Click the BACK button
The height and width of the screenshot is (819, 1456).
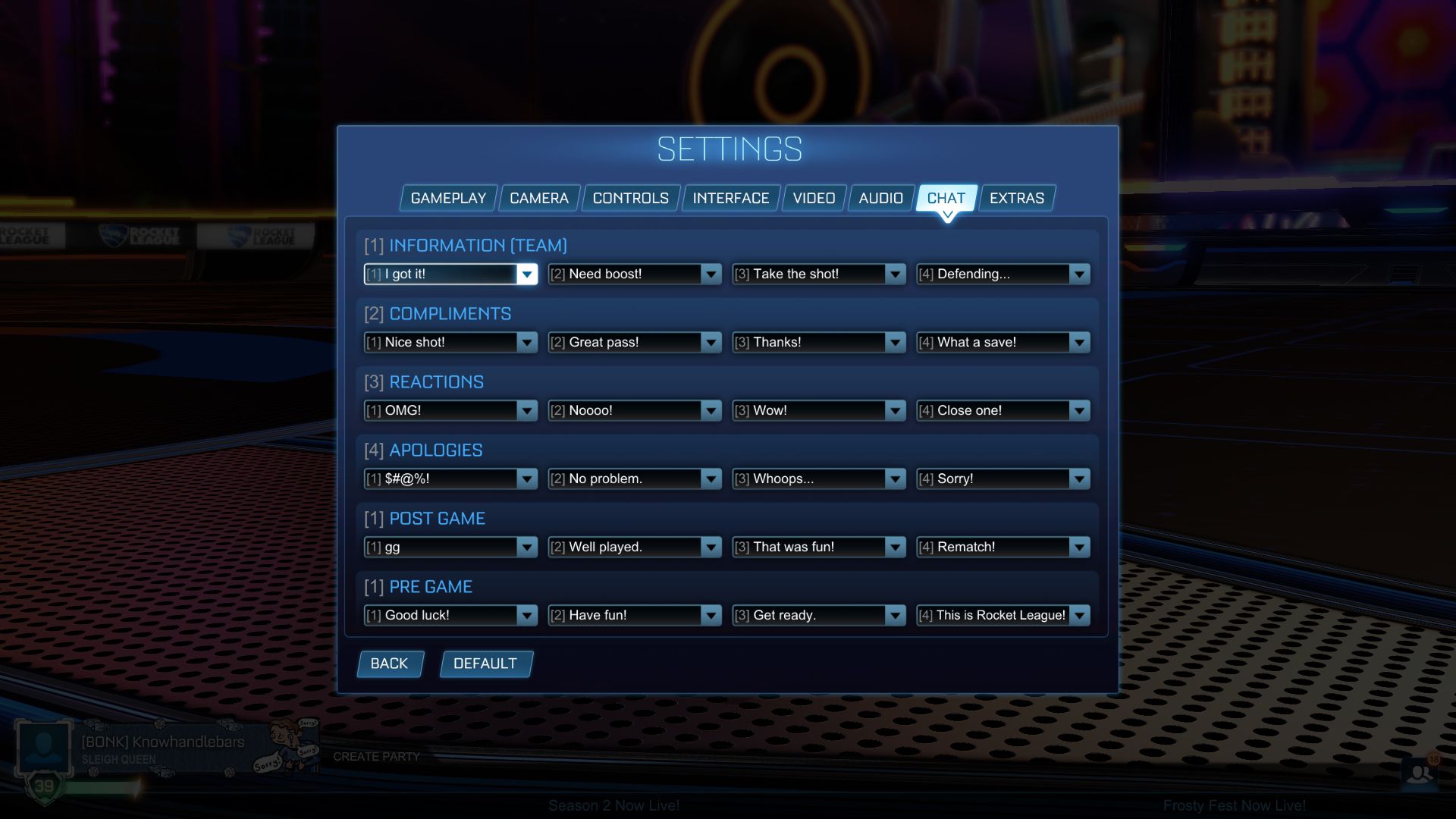coord(389,664)
